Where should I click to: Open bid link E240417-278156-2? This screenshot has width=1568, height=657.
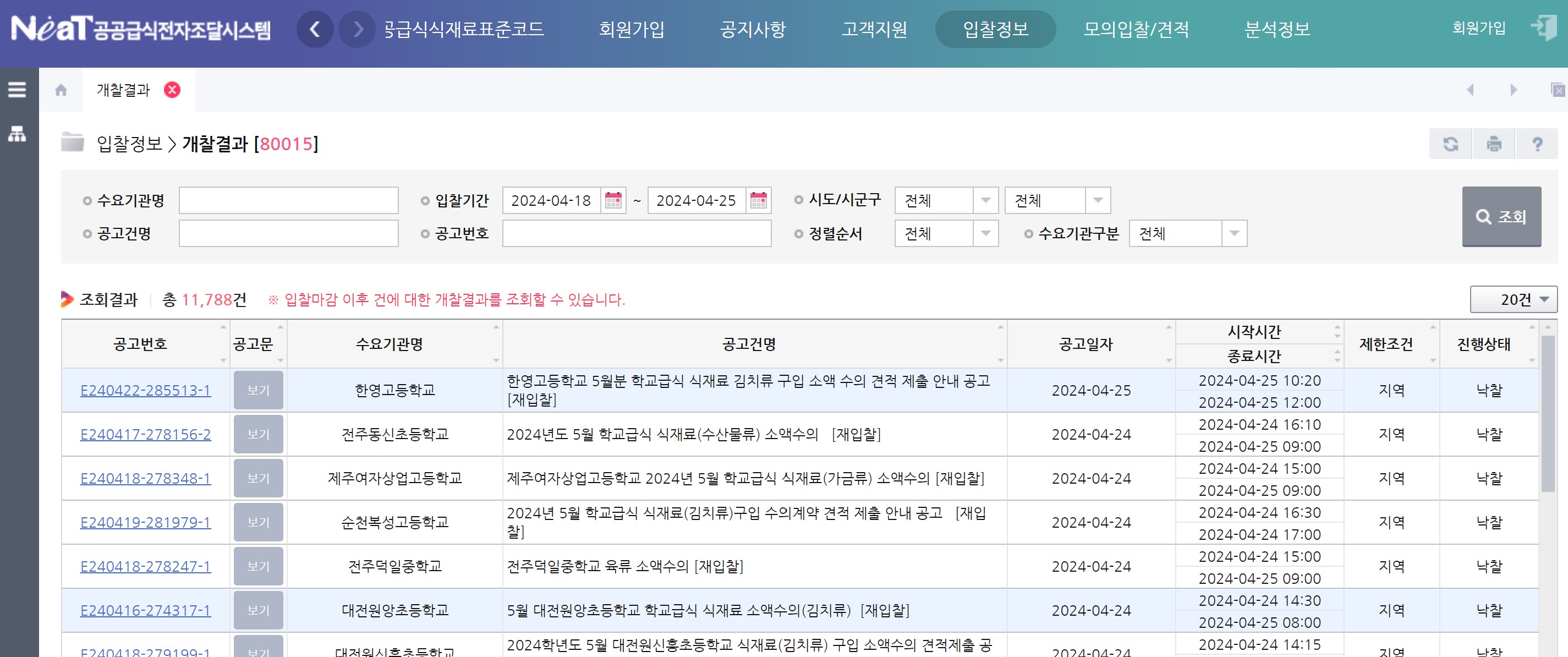coord(145,434)
